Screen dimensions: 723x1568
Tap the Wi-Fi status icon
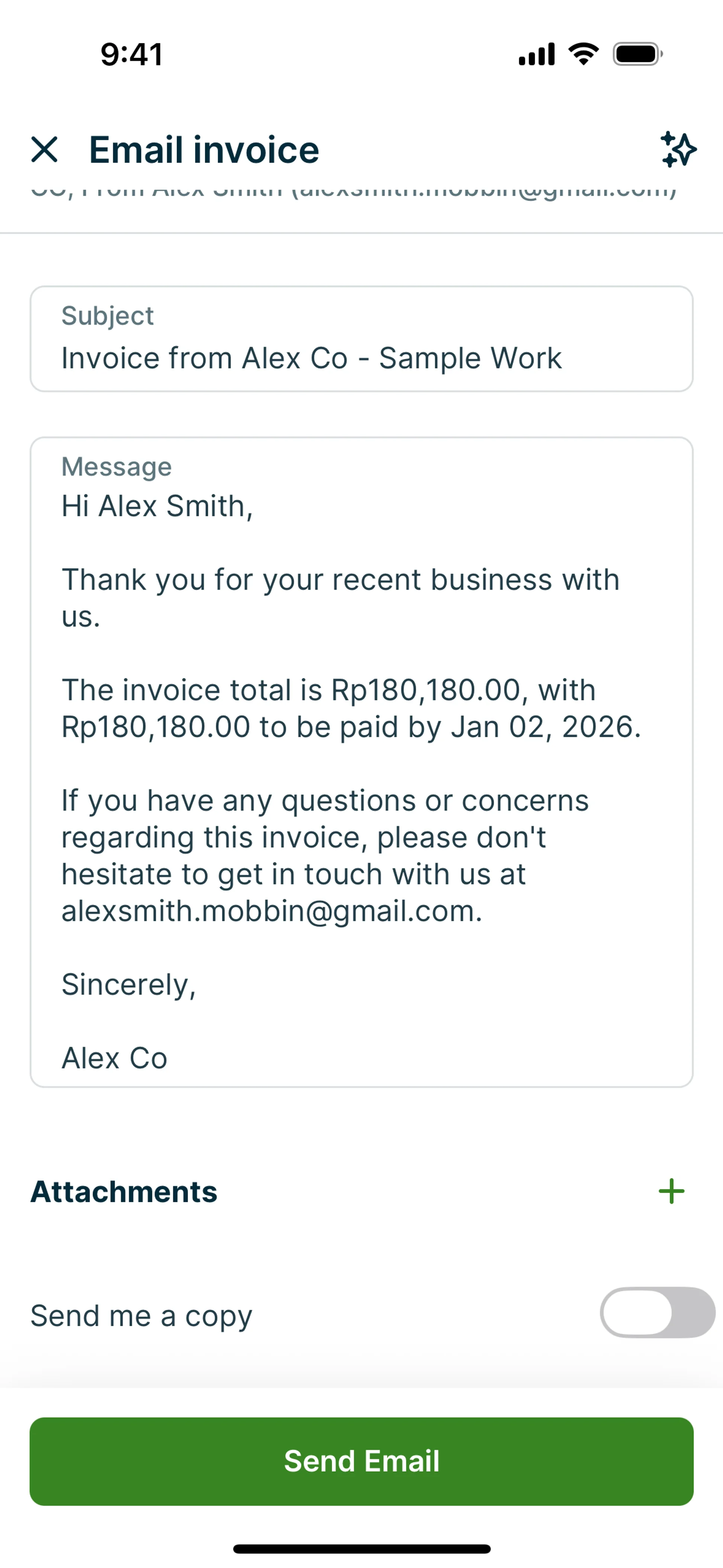point(583,54)
